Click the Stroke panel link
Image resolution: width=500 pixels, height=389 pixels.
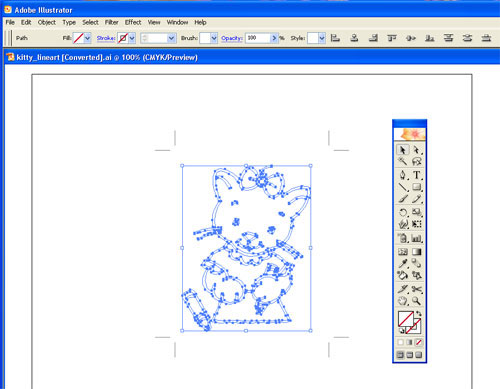(x=106, y=38)
